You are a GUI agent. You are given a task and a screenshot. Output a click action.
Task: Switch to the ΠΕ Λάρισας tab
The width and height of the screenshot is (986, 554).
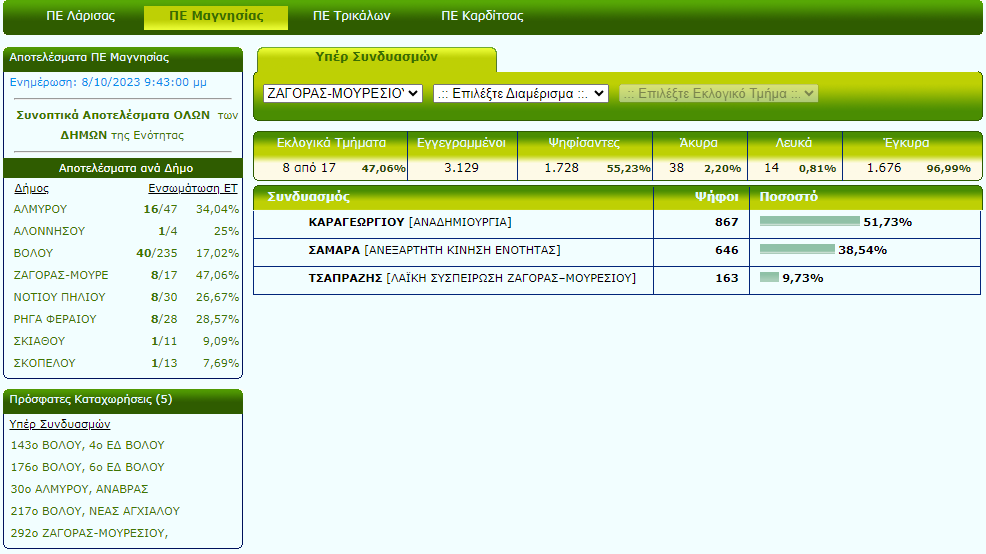pyautogui.click(x=82, y=17)
